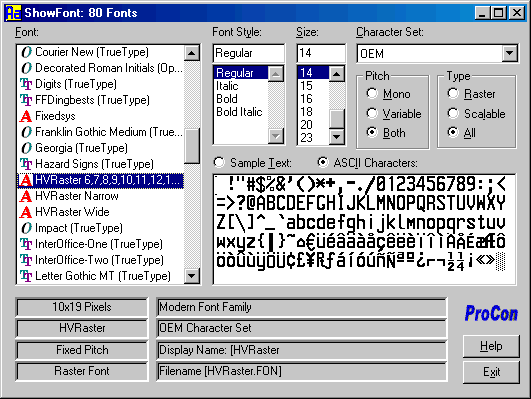Click the TrueType icon beside Hazard Signs
Image resolution: width=531 pixels, height=399 pixels.
click(26, 164)
